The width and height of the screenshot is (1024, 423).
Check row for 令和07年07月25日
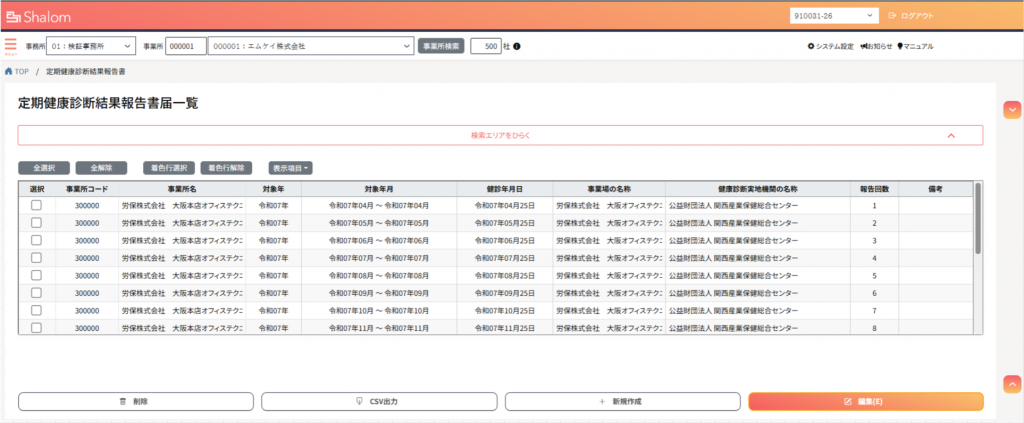pyautogui.click(x=37, y=257)
